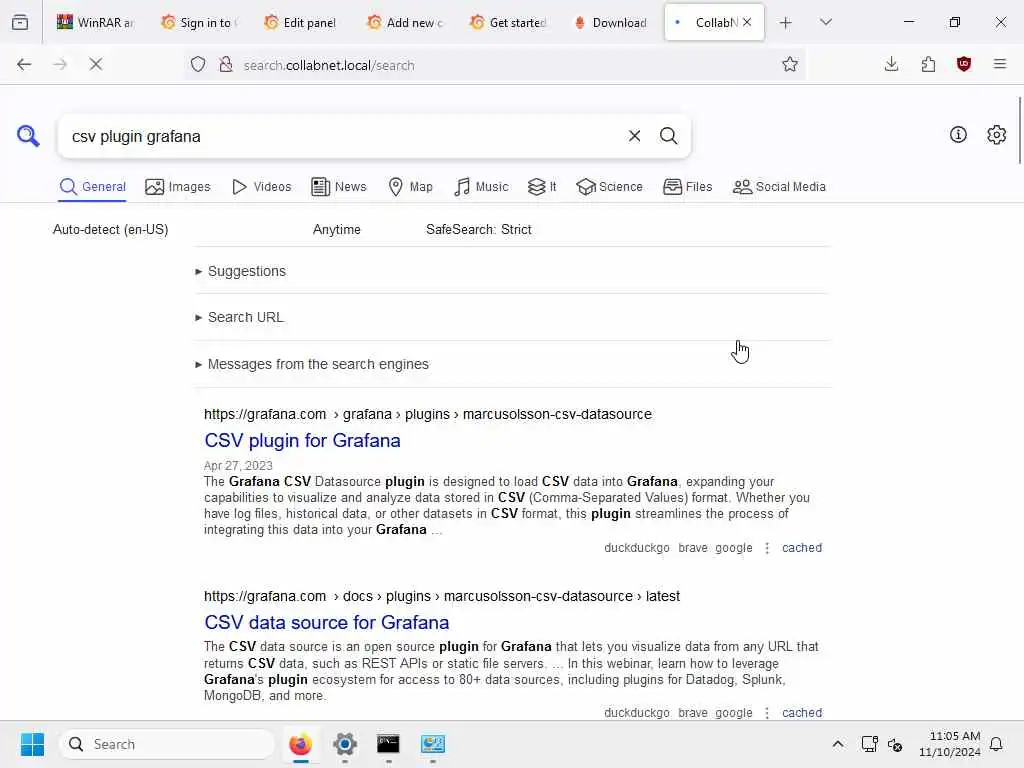Open Firefox View recent browsing

20,22
